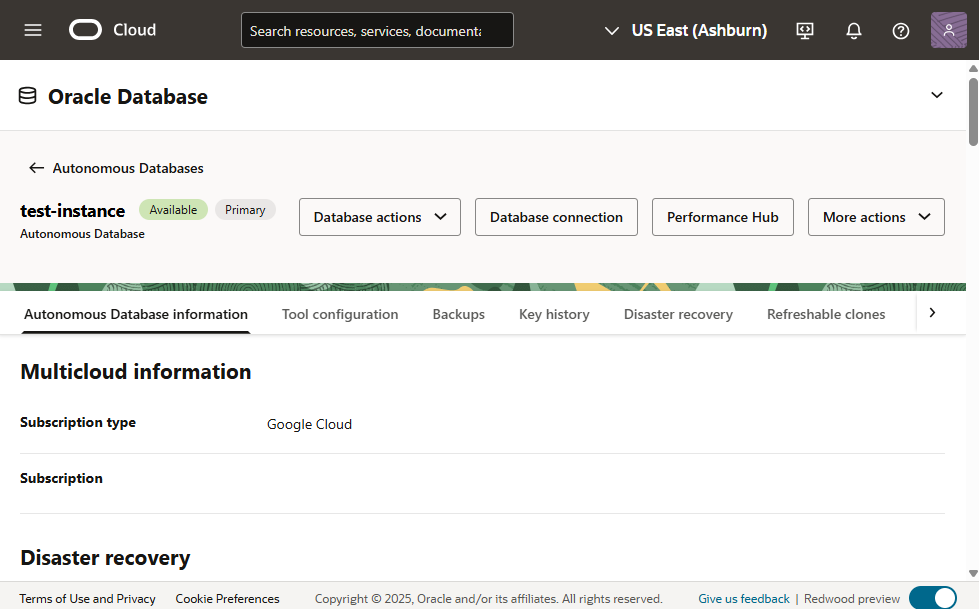Screen dimensions: 979x609
Task: Open the help question mark icon
Action: pyautogui.click(x=900, y=31)
